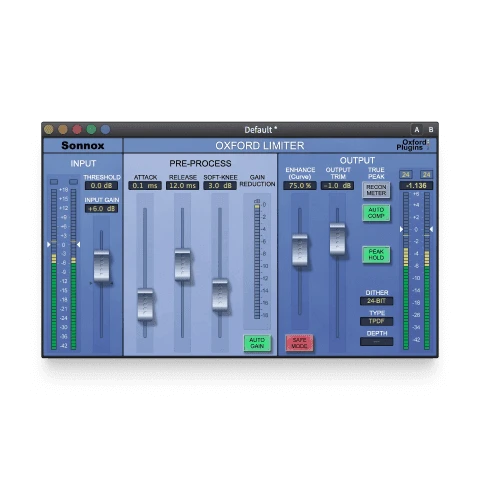Click the Release fader handle

[x=183, y=265]
